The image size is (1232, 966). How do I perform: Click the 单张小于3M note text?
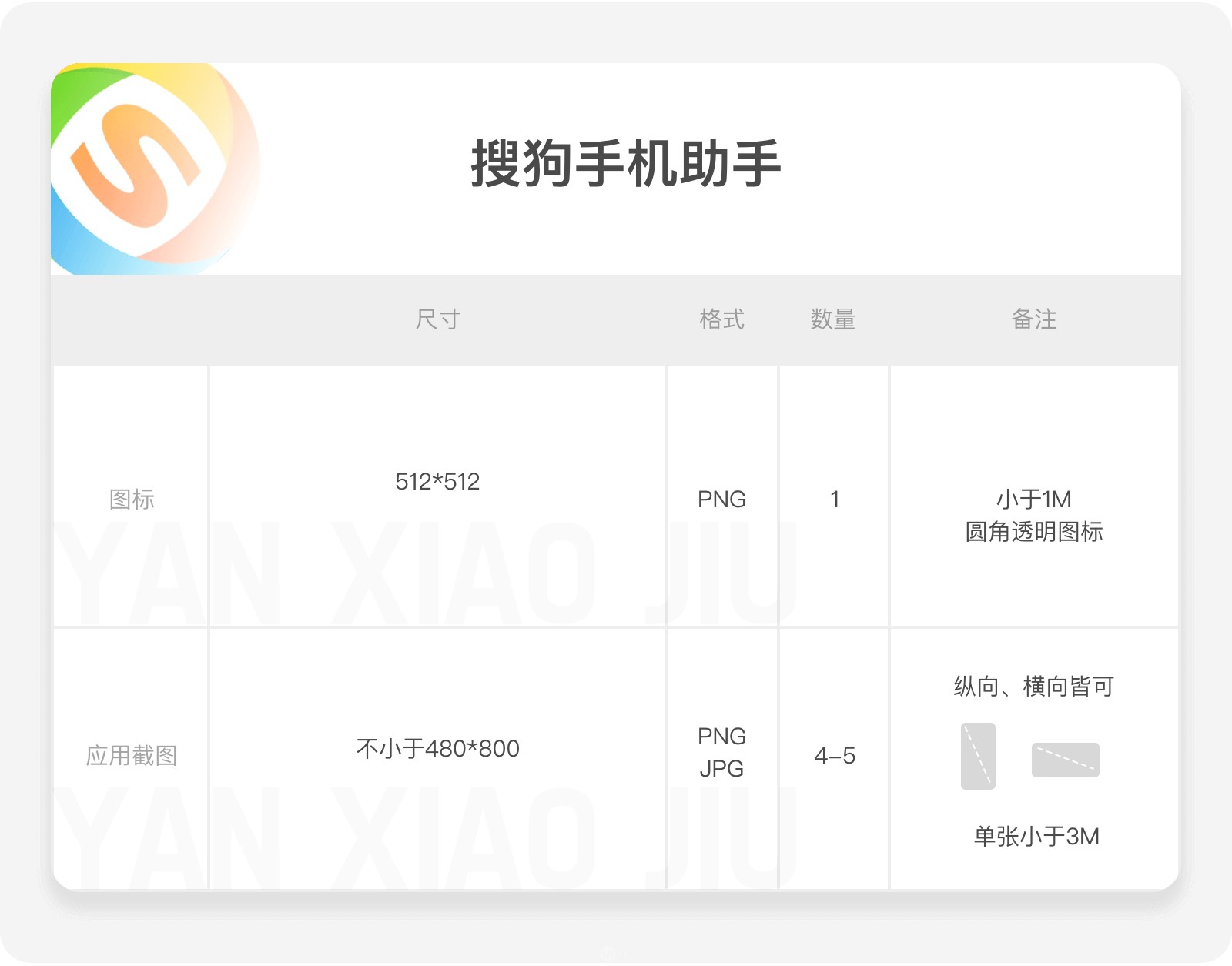pyautogui.click(x=1036, y=836)
